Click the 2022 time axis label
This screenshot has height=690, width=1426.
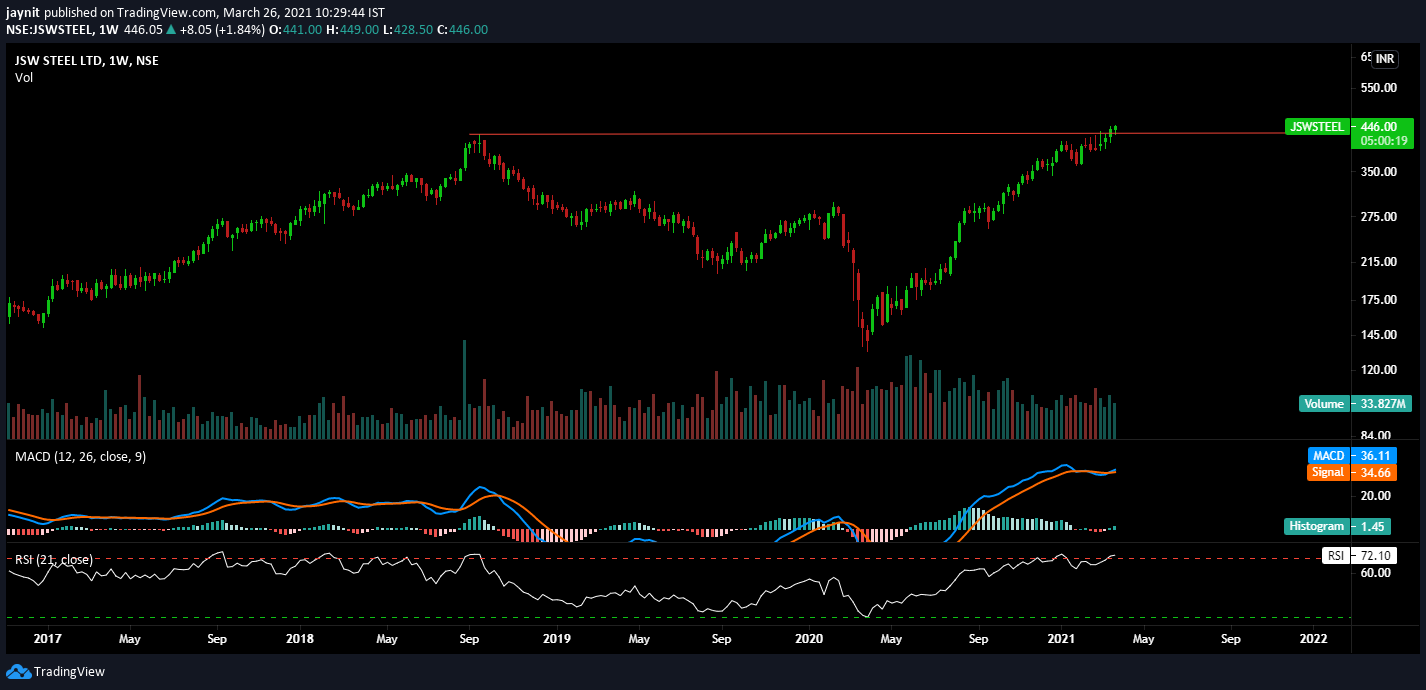pos(1313,638)
